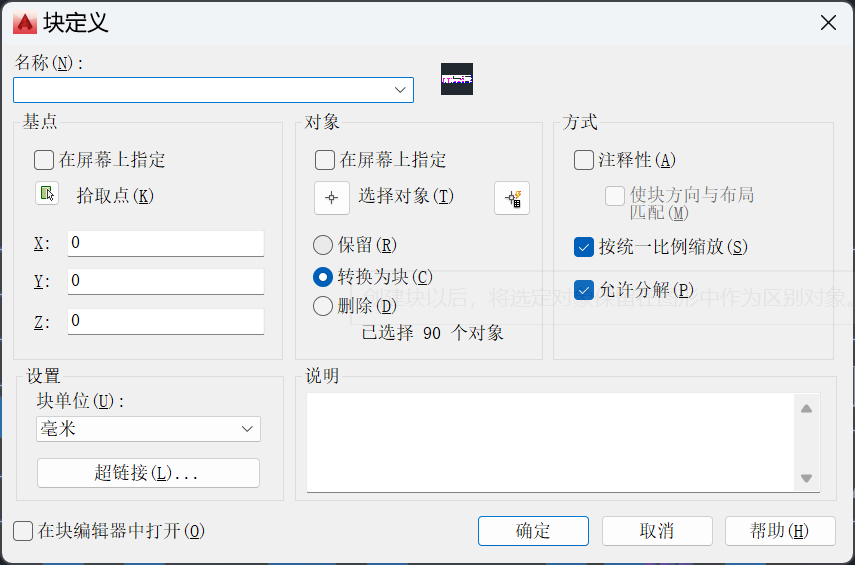Click the Select Objects (选择对象) crosshair icon
The width and height of the screenshot is (855, 565).
332,197
